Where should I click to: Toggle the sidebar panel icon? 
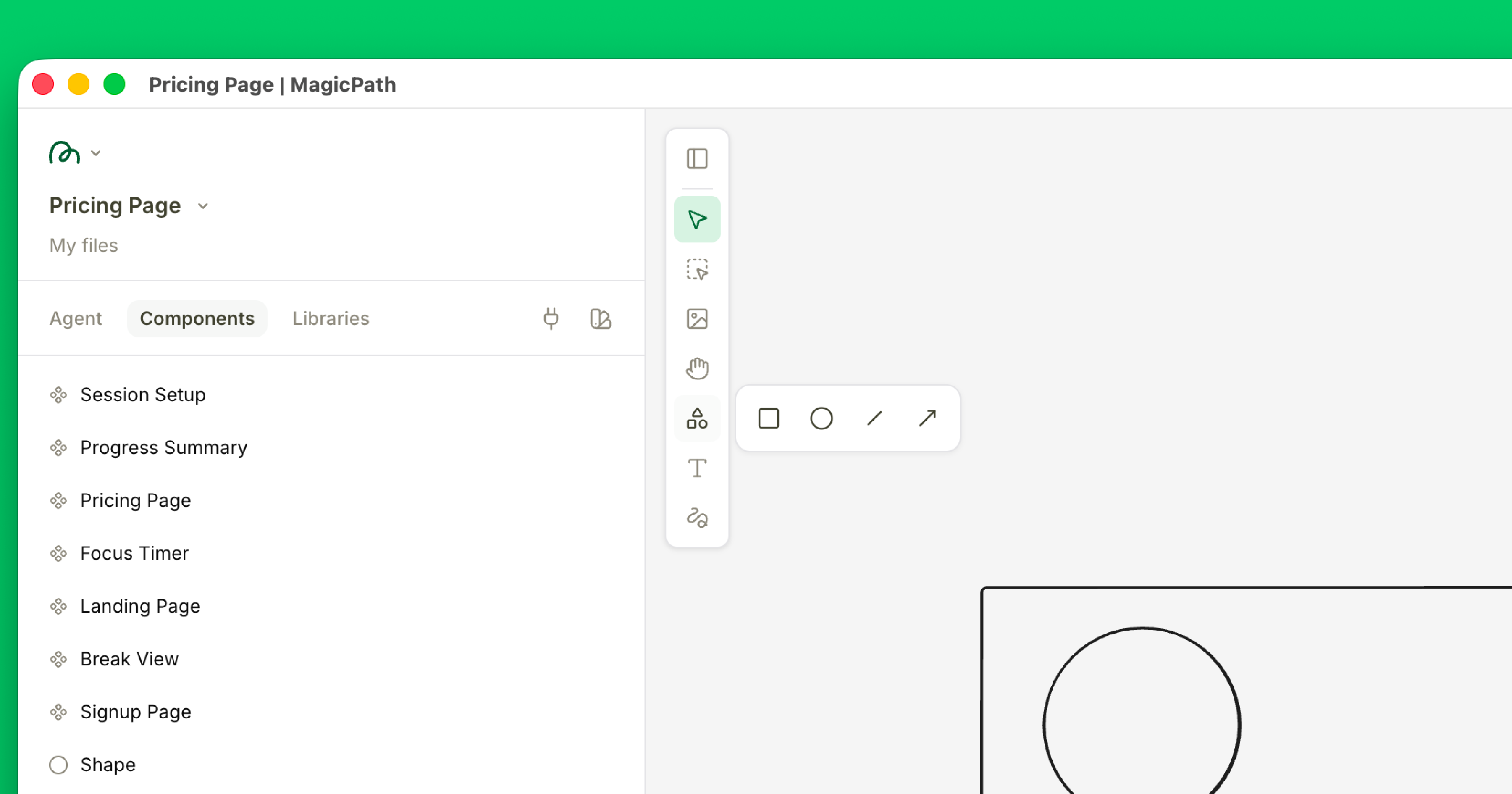pos(697,158)
